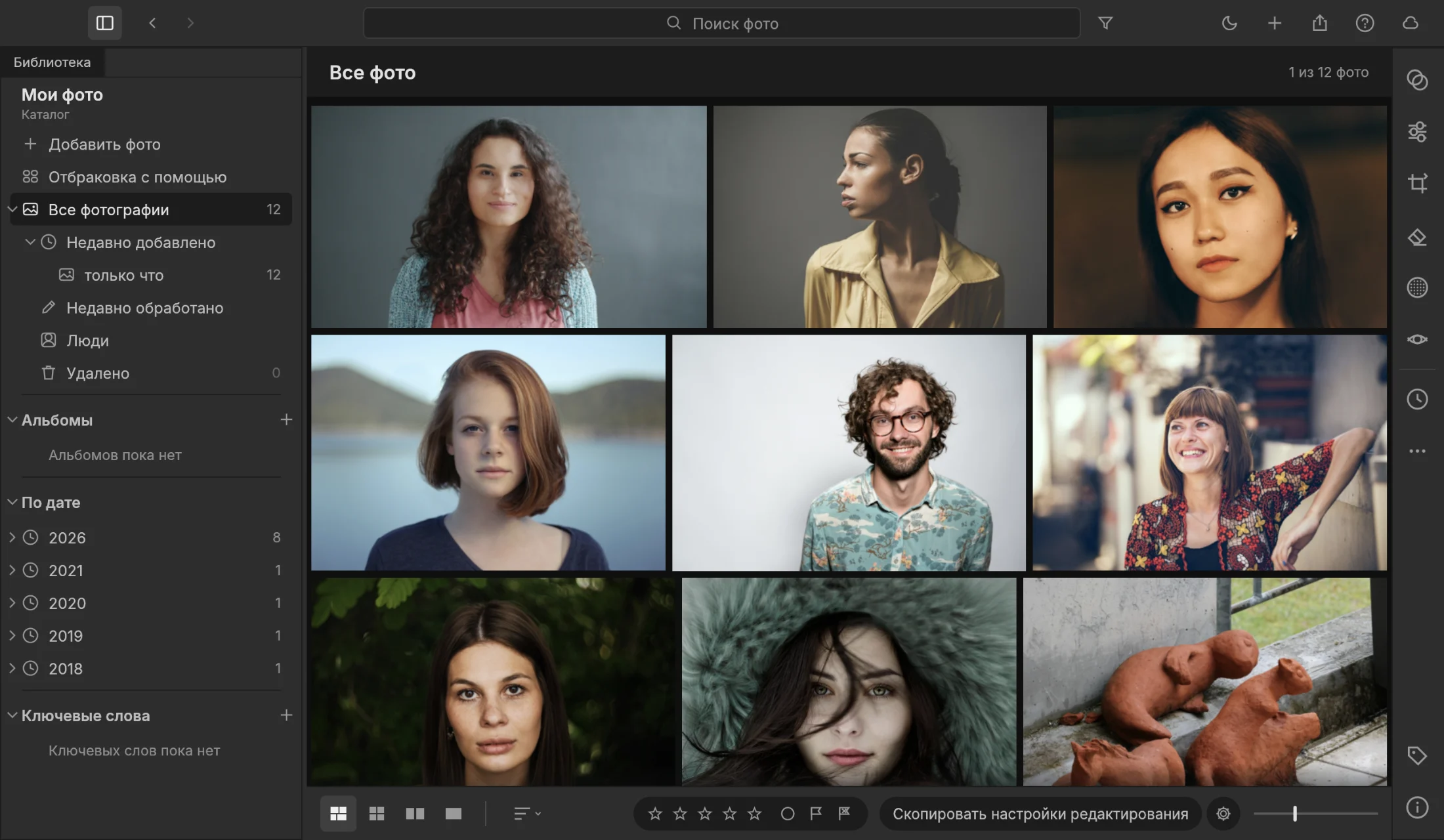Screen dimensions: 1444x840
Task: Open the filter funnel icon
Action: [x=1105, y=23]
